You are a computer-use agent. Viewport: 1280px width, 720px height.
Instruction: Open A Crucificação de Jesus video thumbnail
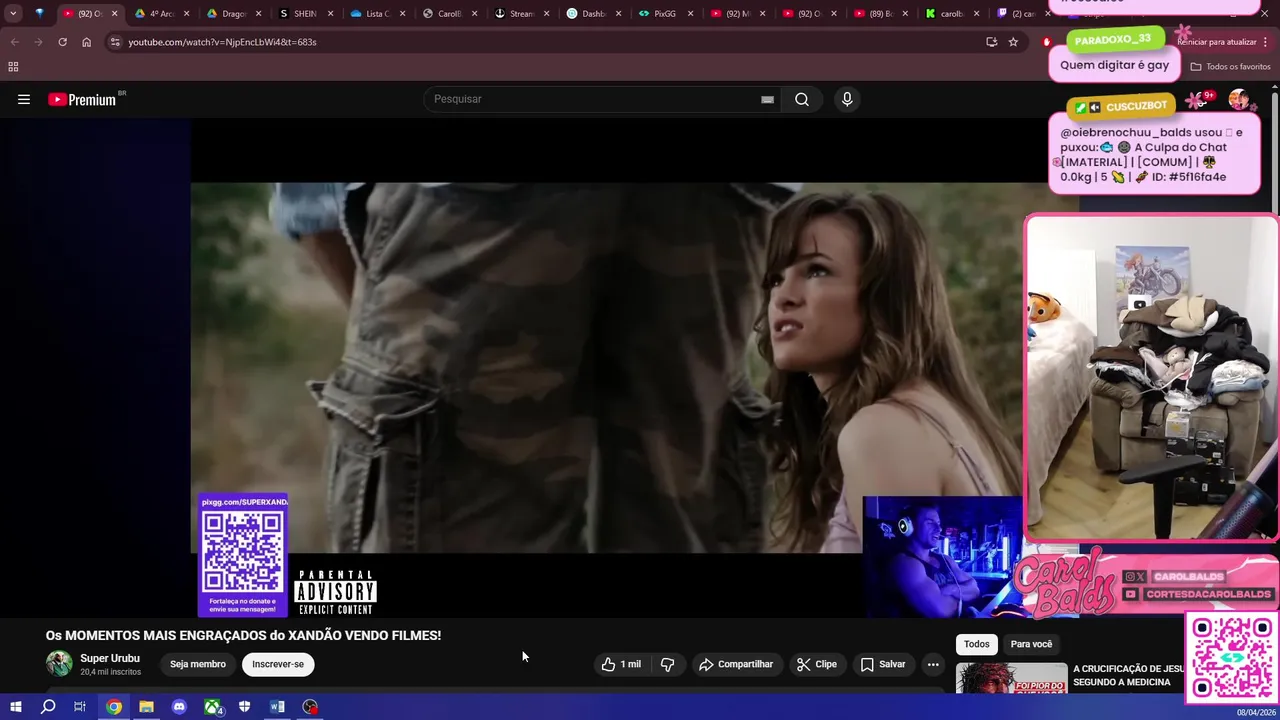tap(1011, 677)
